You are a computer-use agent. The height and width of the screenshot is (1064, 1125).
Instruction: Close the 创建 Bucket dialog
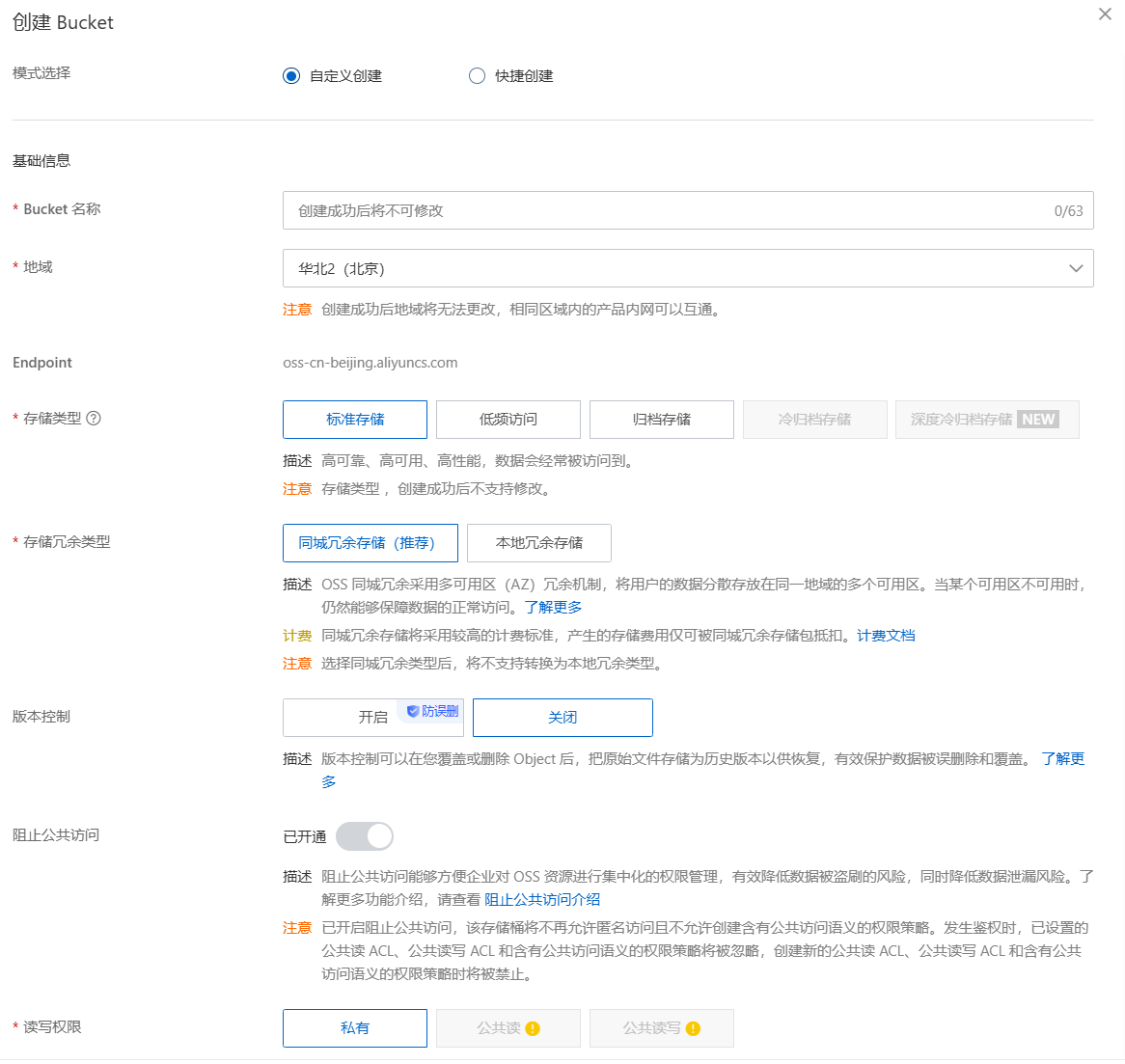point(1105,14)
